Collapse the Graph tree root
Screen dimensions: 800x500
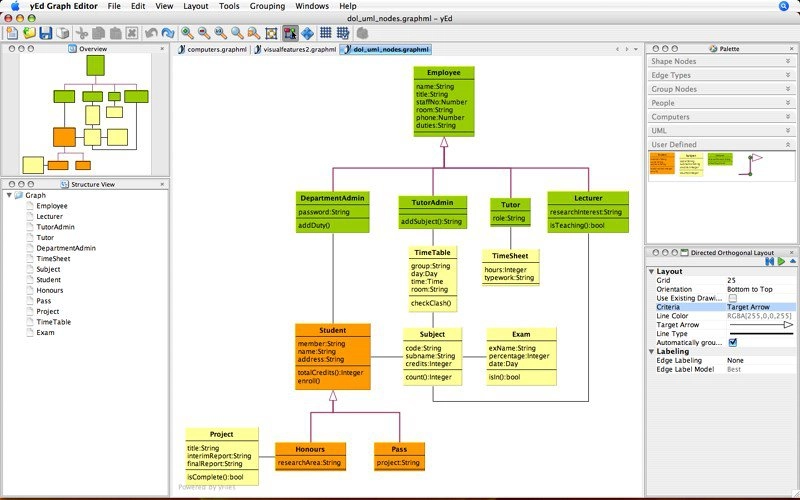(x=9, y=195)
